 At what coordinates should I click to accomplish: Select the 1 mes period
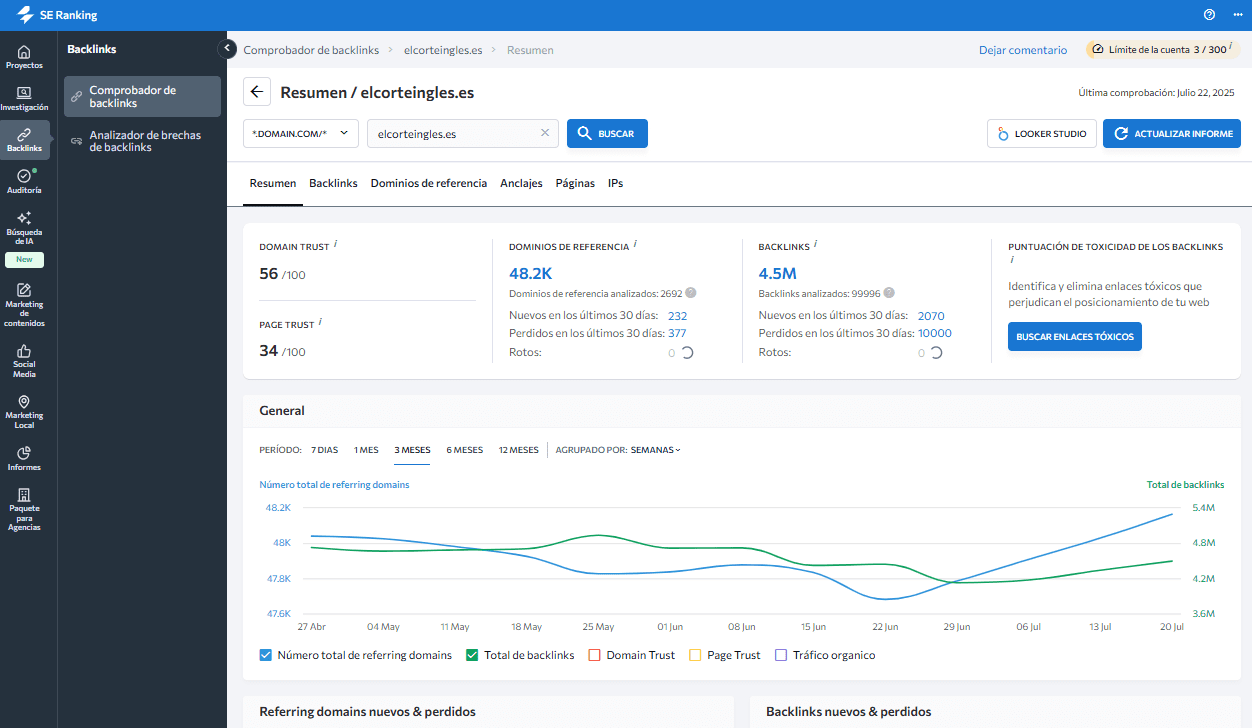coord(366,450)
